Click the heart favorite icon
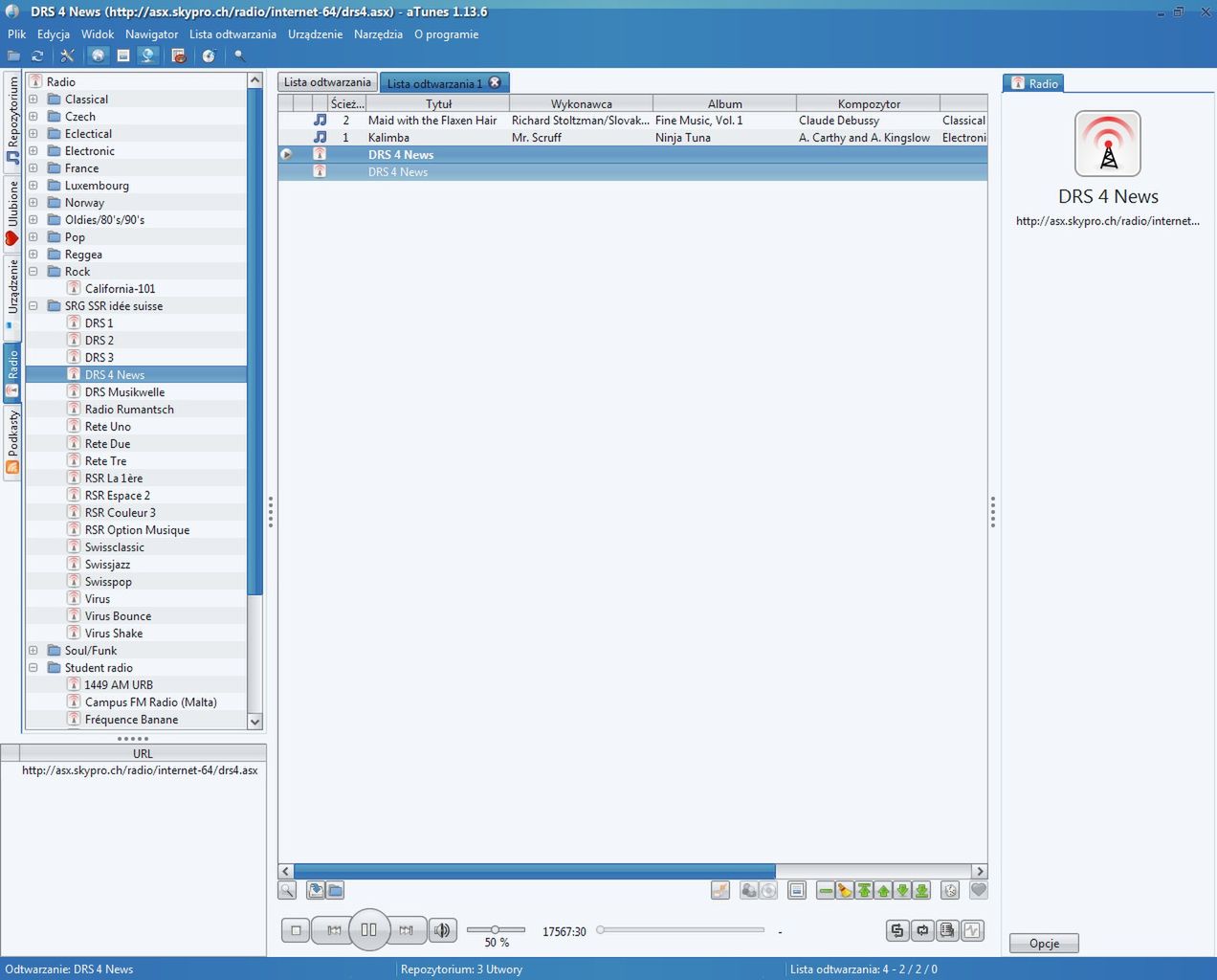Image resolution: width=1217 pixels, height=980 pixels. pyautogui.click(x=978, y=890)
